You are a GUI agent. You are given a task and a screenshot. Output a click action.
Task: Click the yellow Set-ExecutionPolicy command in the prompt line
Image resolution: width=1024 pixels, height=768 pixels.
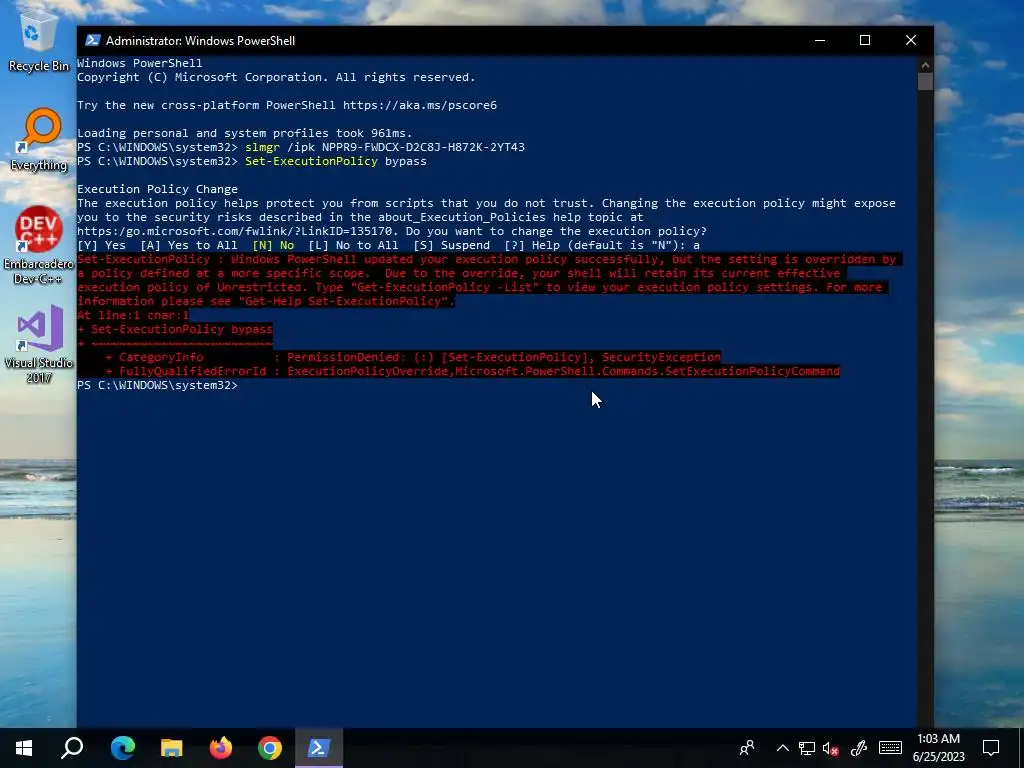click(311, 161)
